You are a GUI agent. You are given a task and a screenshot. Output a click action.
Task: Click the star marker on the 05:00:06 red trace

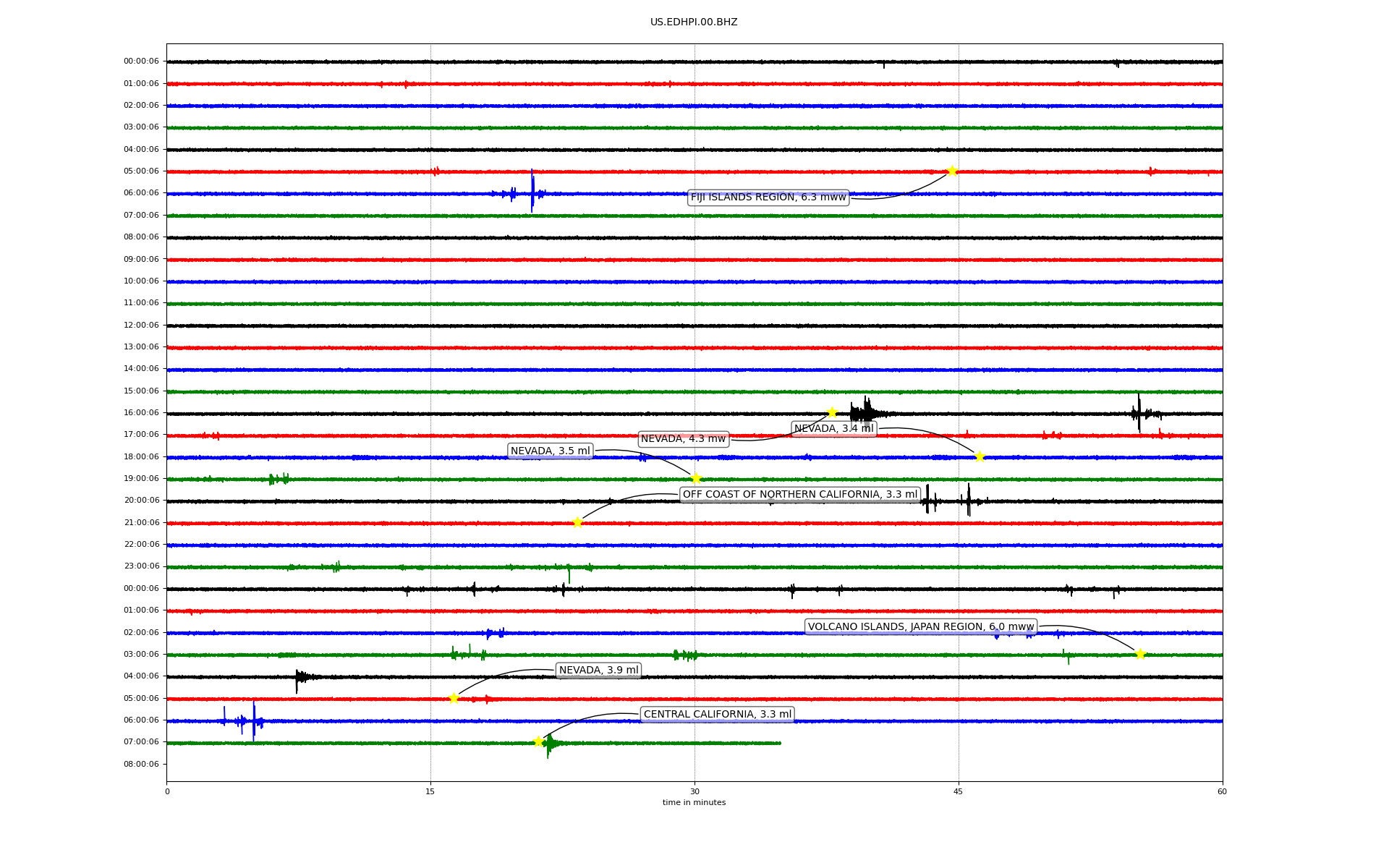454,698
